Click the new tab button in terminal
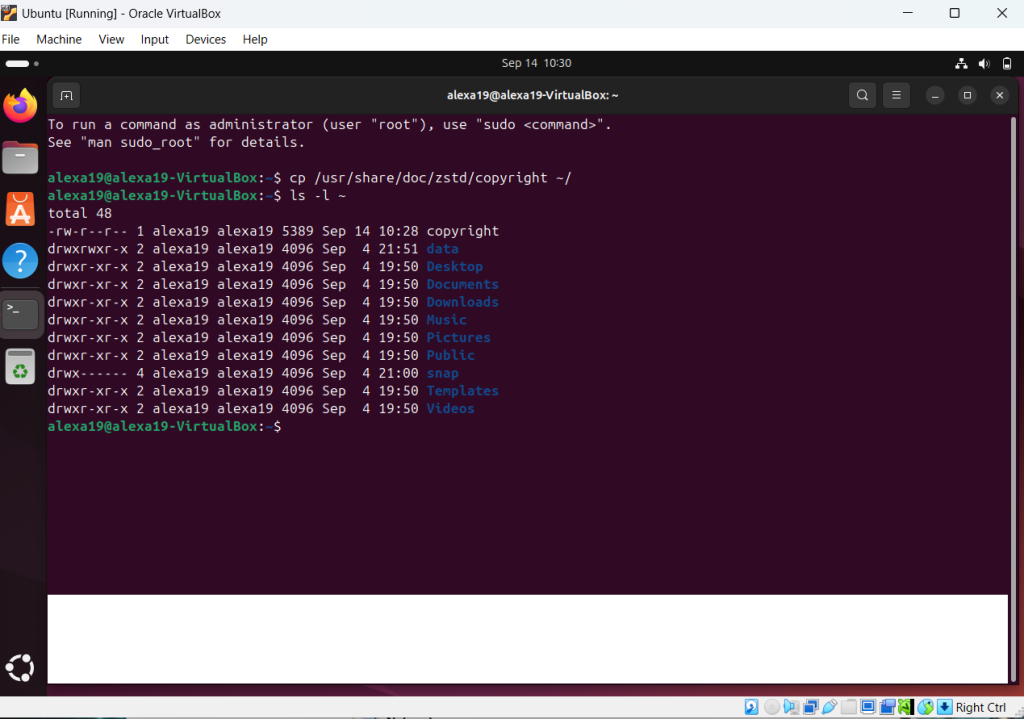 66,95
